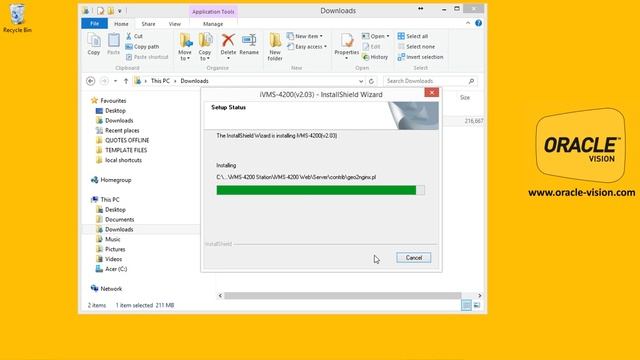Click the Rename ribbon icon

point(249,44)
